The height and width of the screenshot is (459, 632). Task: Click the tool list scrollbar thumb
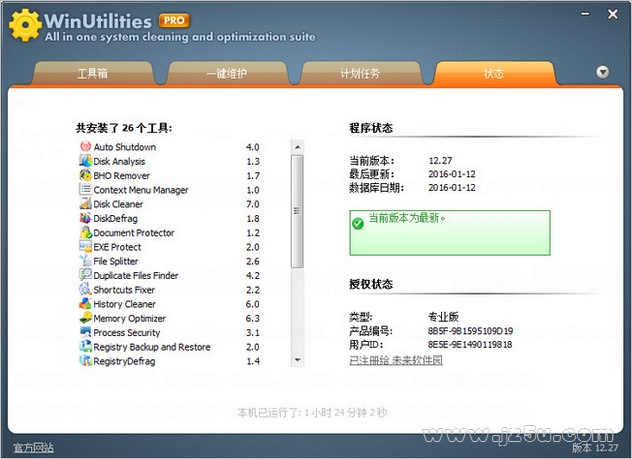pos(297,211)
